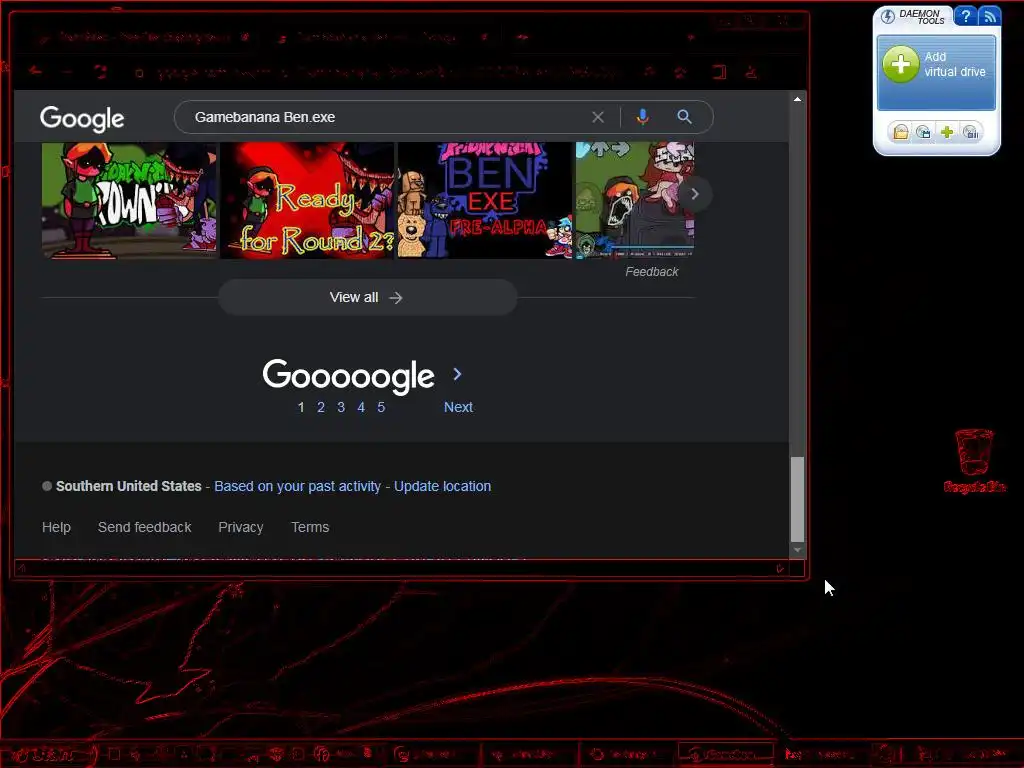Go to results page 4

[361, 408]
